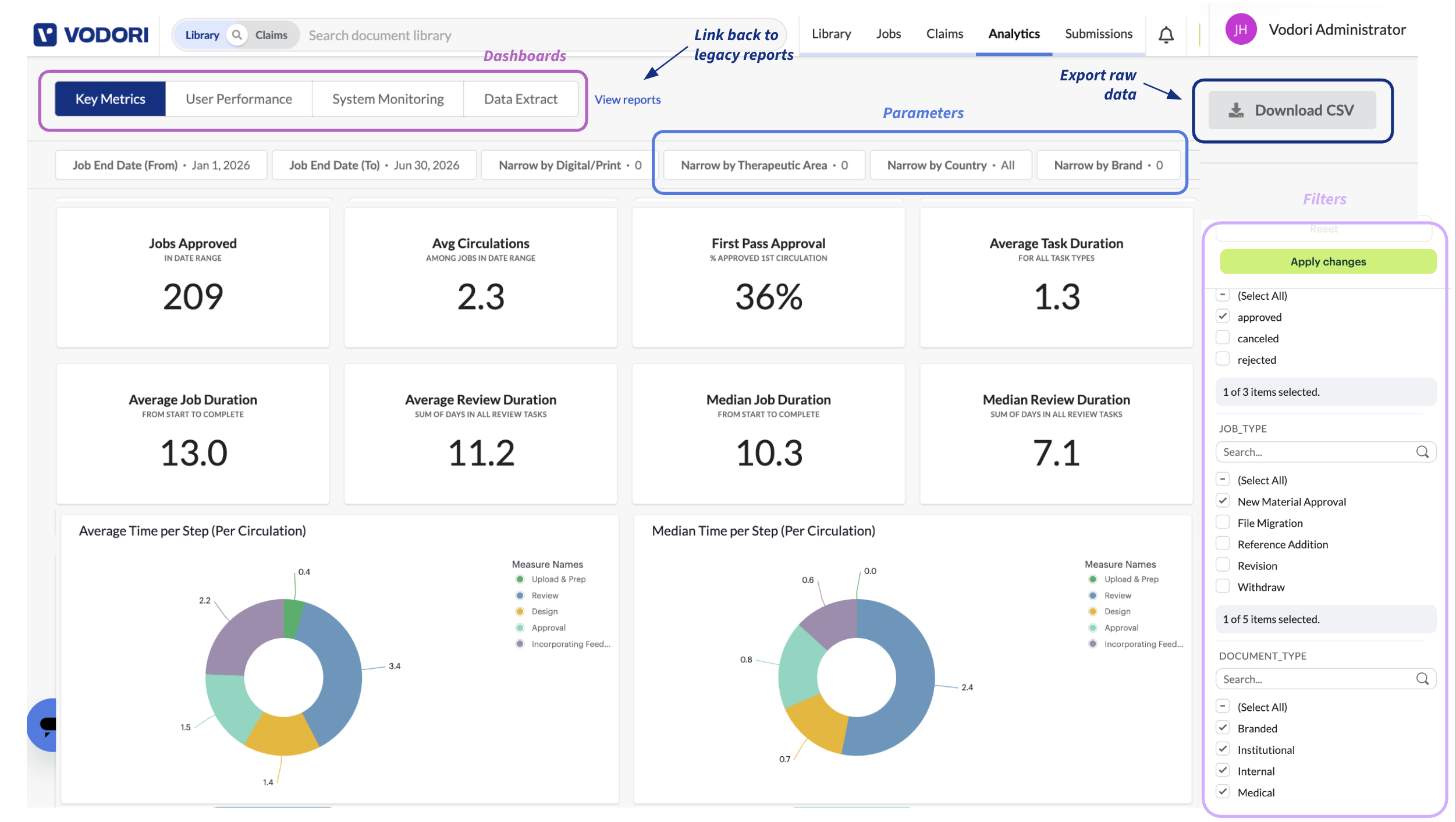This screenshot has height=822, width=1456.
Task: Click the Vodori logo
Action: (91, 35)
